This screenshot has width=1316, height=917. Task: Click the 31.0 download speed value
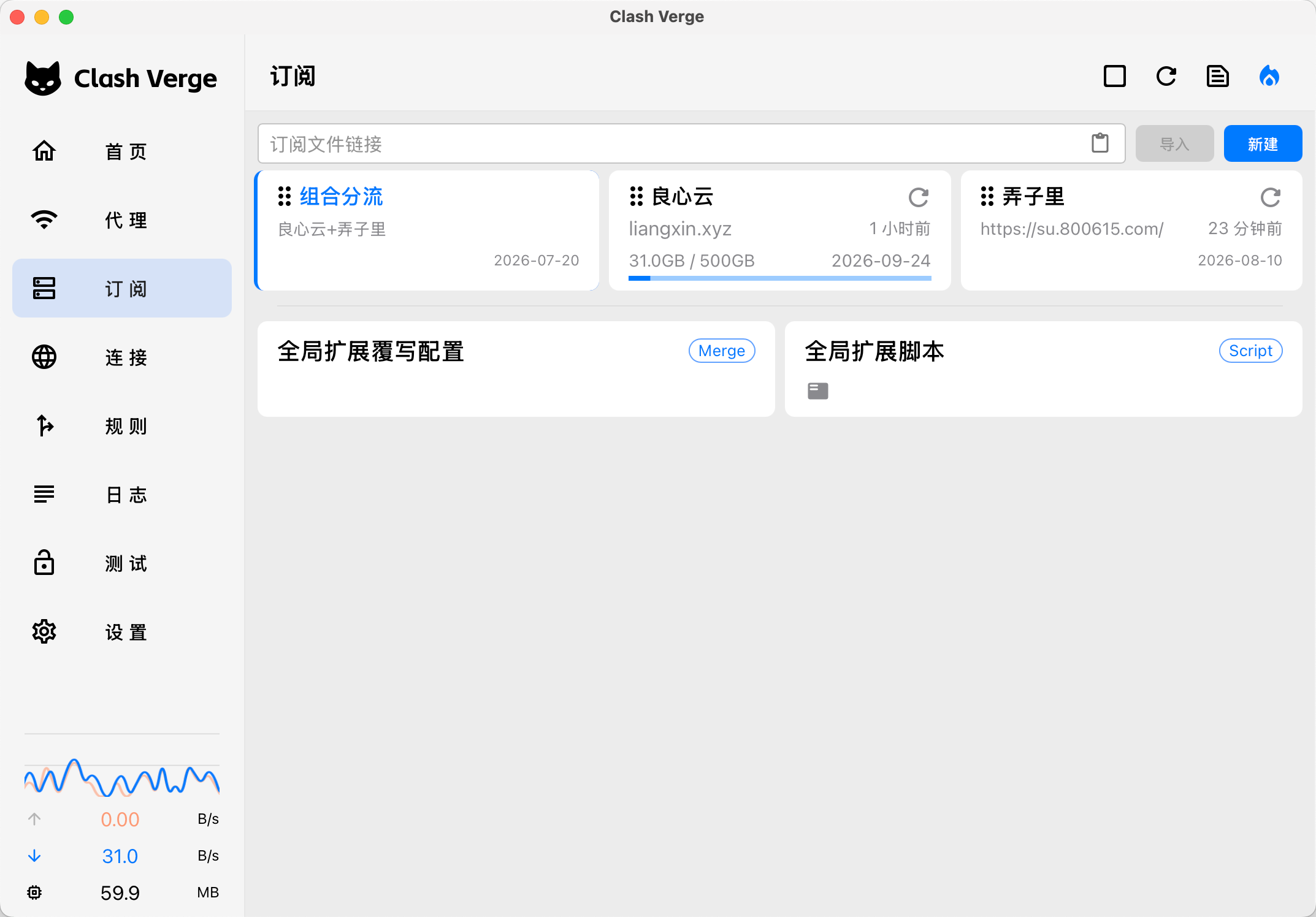[120, 856]
